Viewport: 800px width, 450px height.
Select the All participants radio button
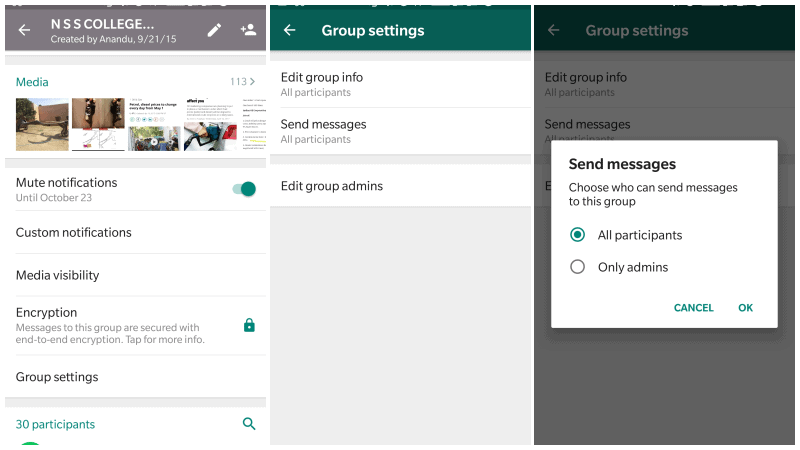click(x=578, y=235)
